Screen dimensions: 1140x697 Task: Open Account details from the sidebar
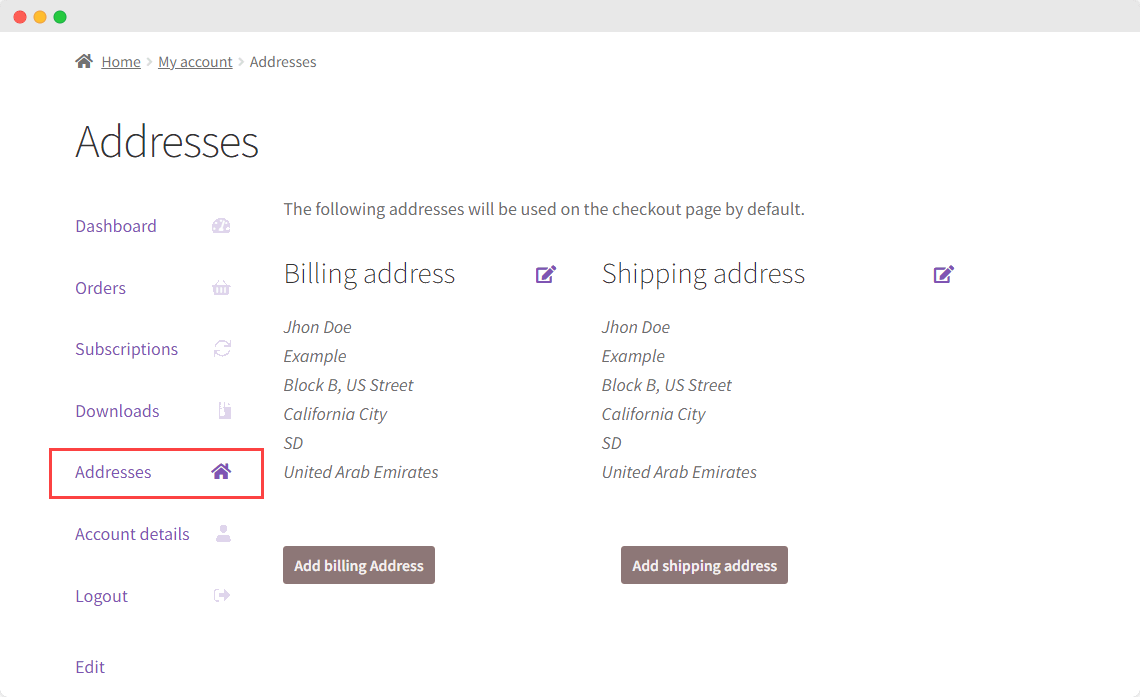(132, 534)
